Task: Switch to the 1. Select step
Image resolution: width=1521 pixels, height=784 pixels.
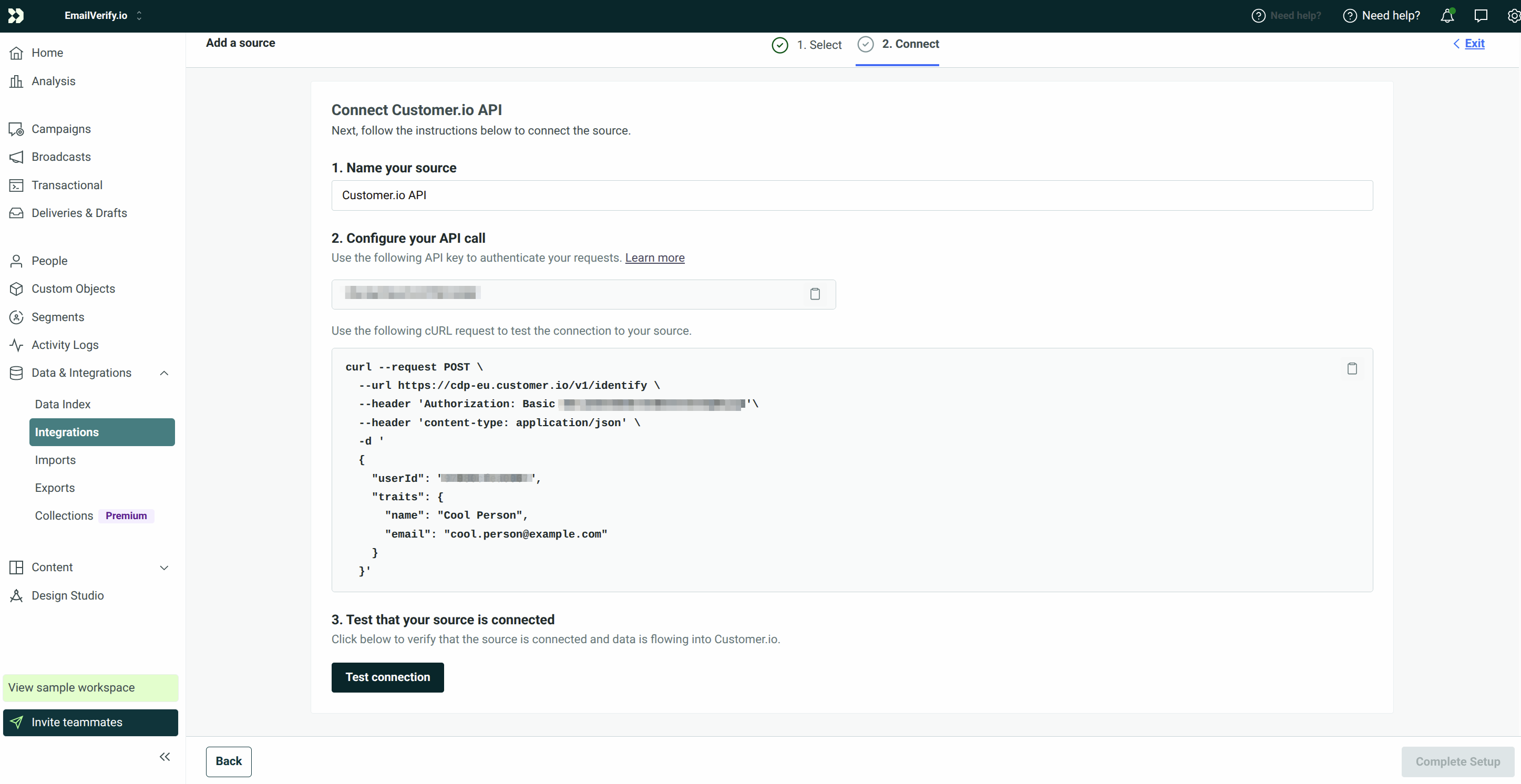Action: 807,46
